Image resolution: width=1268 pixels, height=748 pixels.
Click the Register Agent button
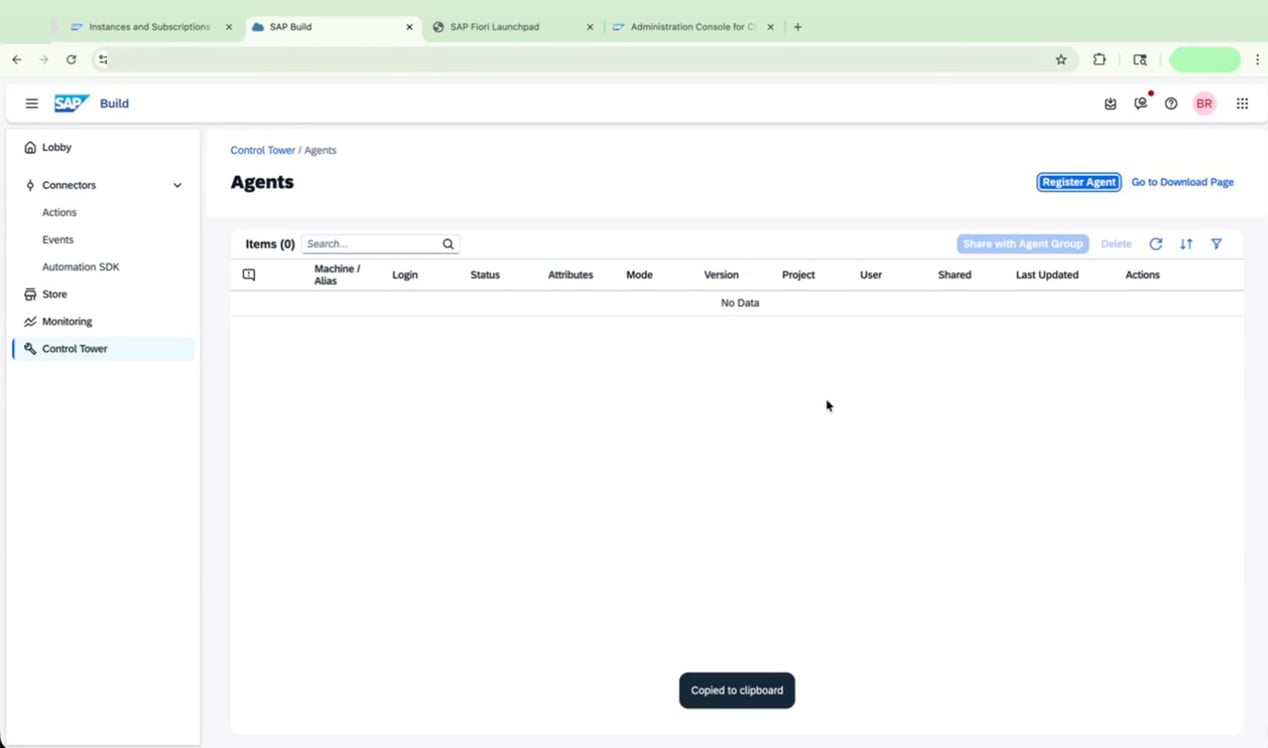(x=1079, y=182)
